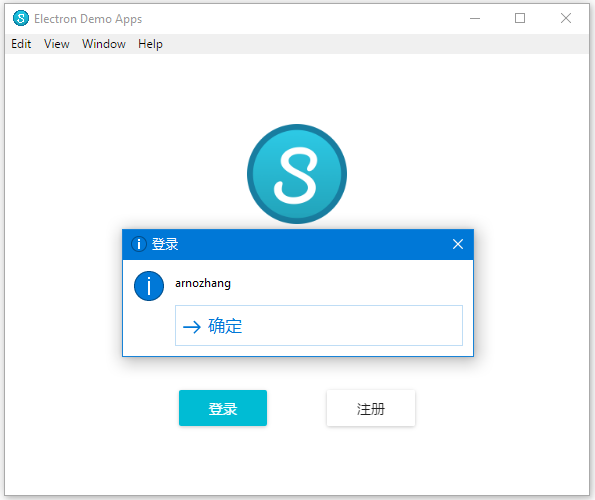This screenshot has height=500, width=595.
Task: Minimize the Electron Demo Apps window
Action: (x=475, y=18)
